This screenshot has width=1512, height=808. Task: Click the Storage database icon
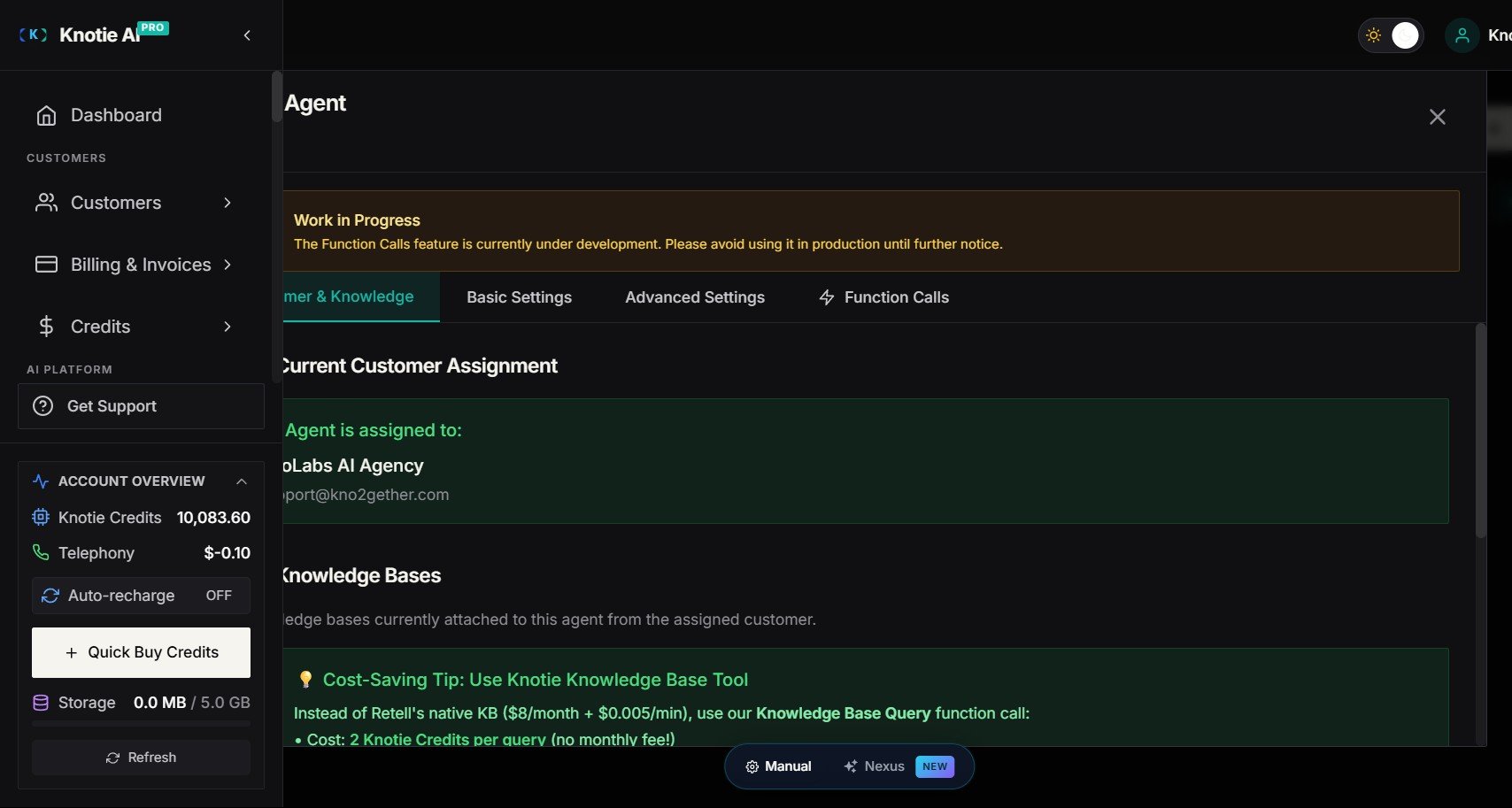click(41, 703)
